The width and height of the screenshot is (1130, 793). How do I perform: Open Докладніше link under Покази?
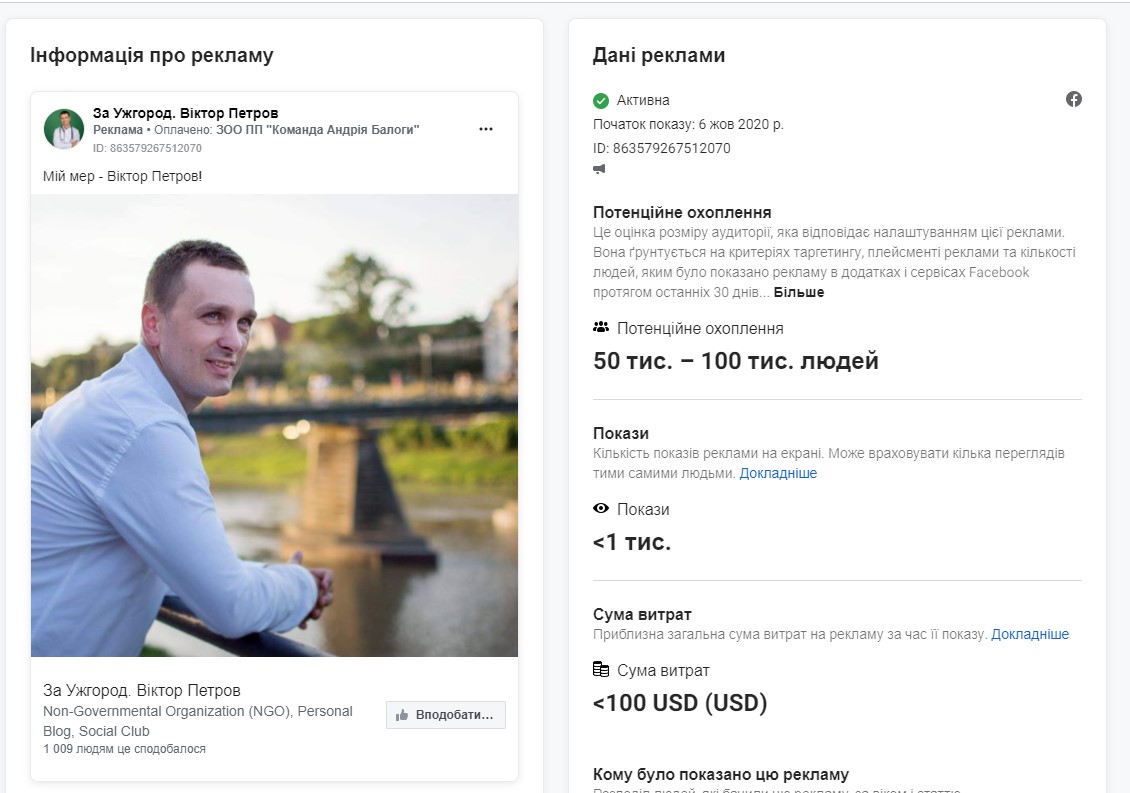(x=778, y=473)
